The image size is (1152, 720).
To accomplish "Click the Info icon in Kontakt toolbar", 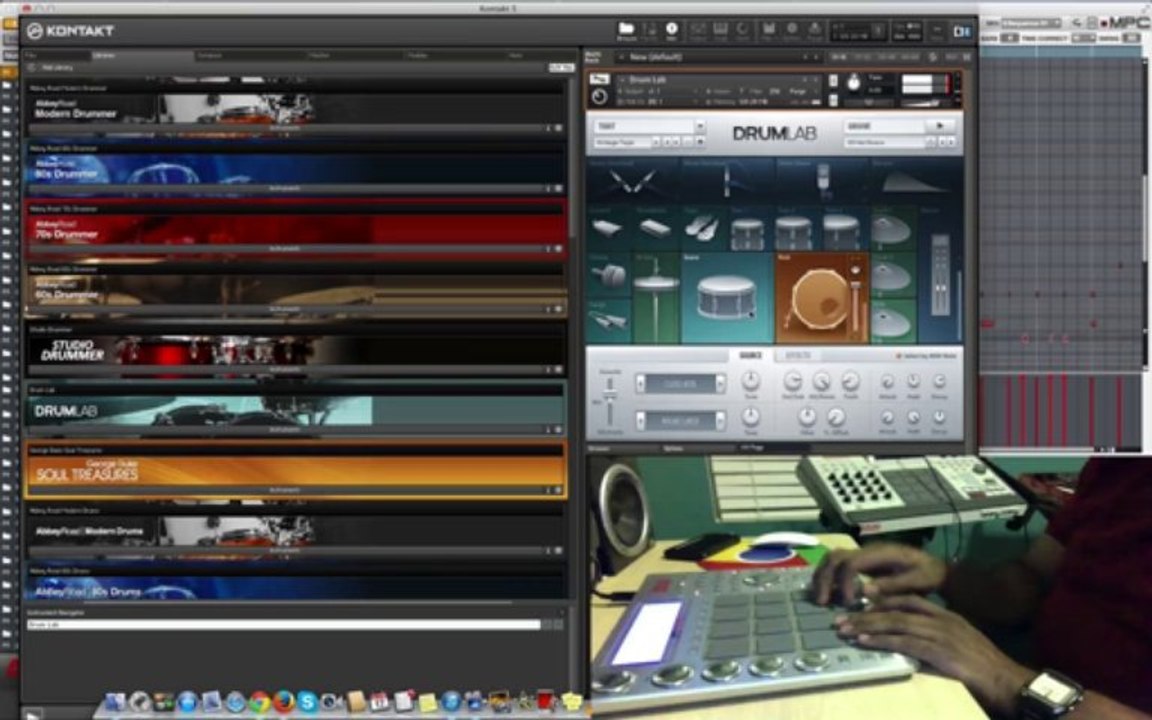I will [672, 30].
